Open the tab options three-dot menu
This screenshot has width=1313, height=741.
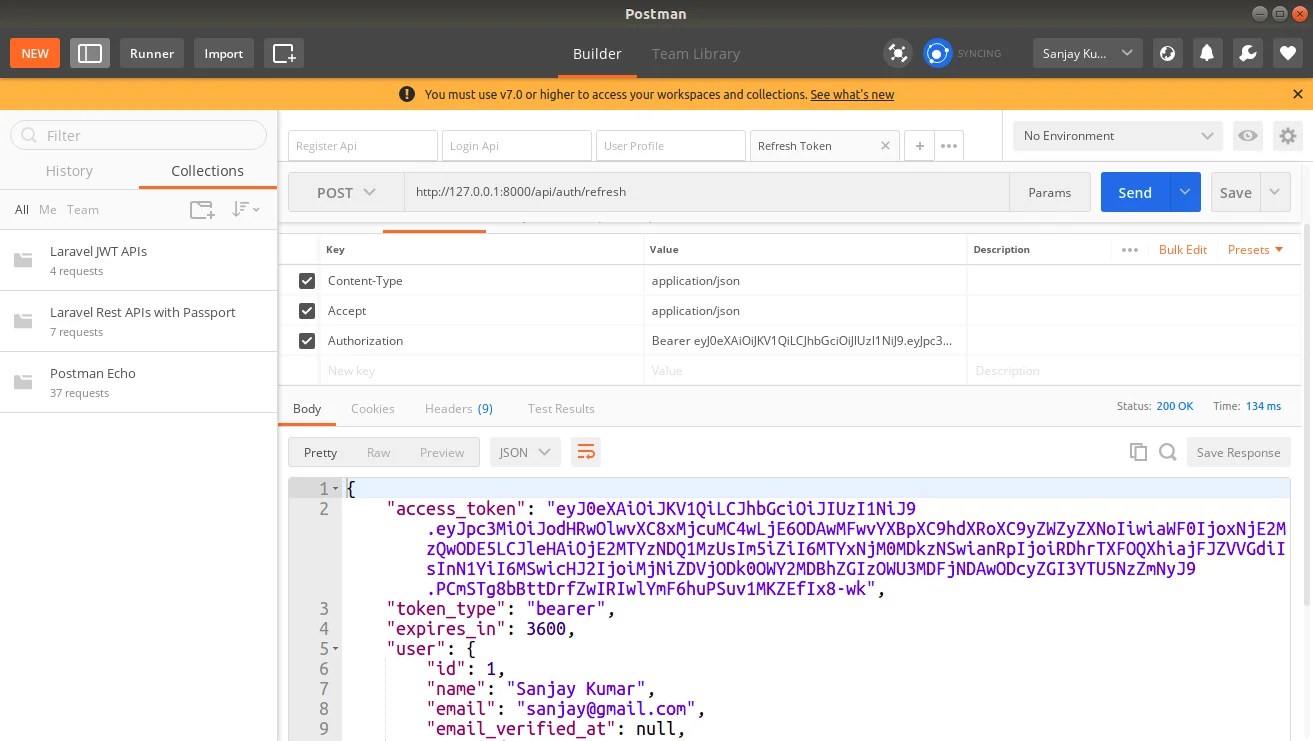coord(949,146)
